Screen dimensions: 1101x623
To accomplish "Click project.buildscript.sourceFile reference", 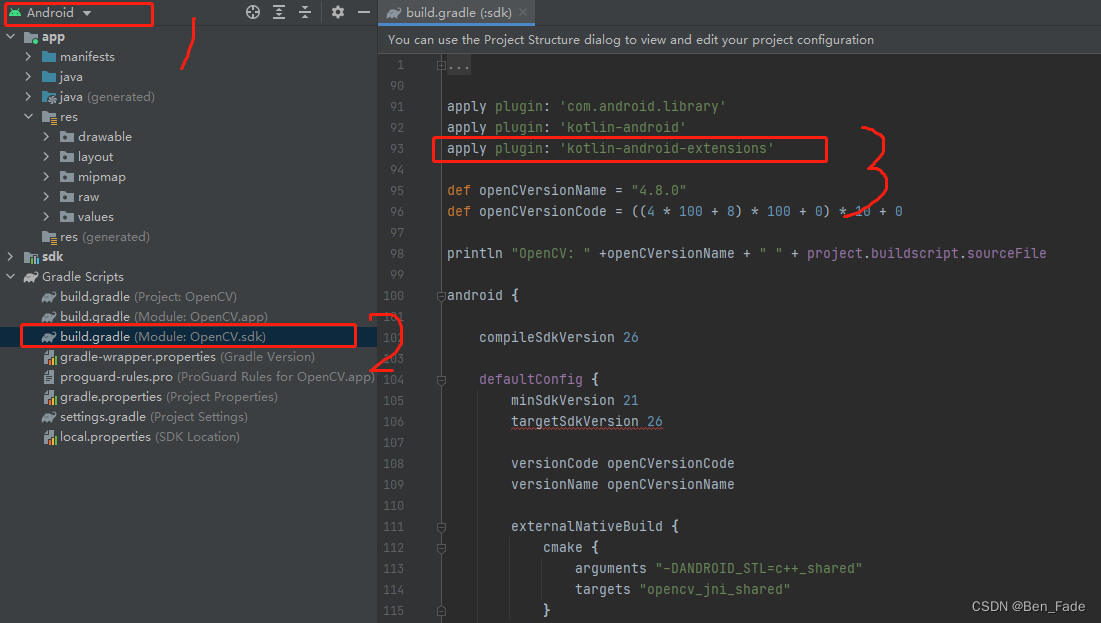I will coord(926,254).
